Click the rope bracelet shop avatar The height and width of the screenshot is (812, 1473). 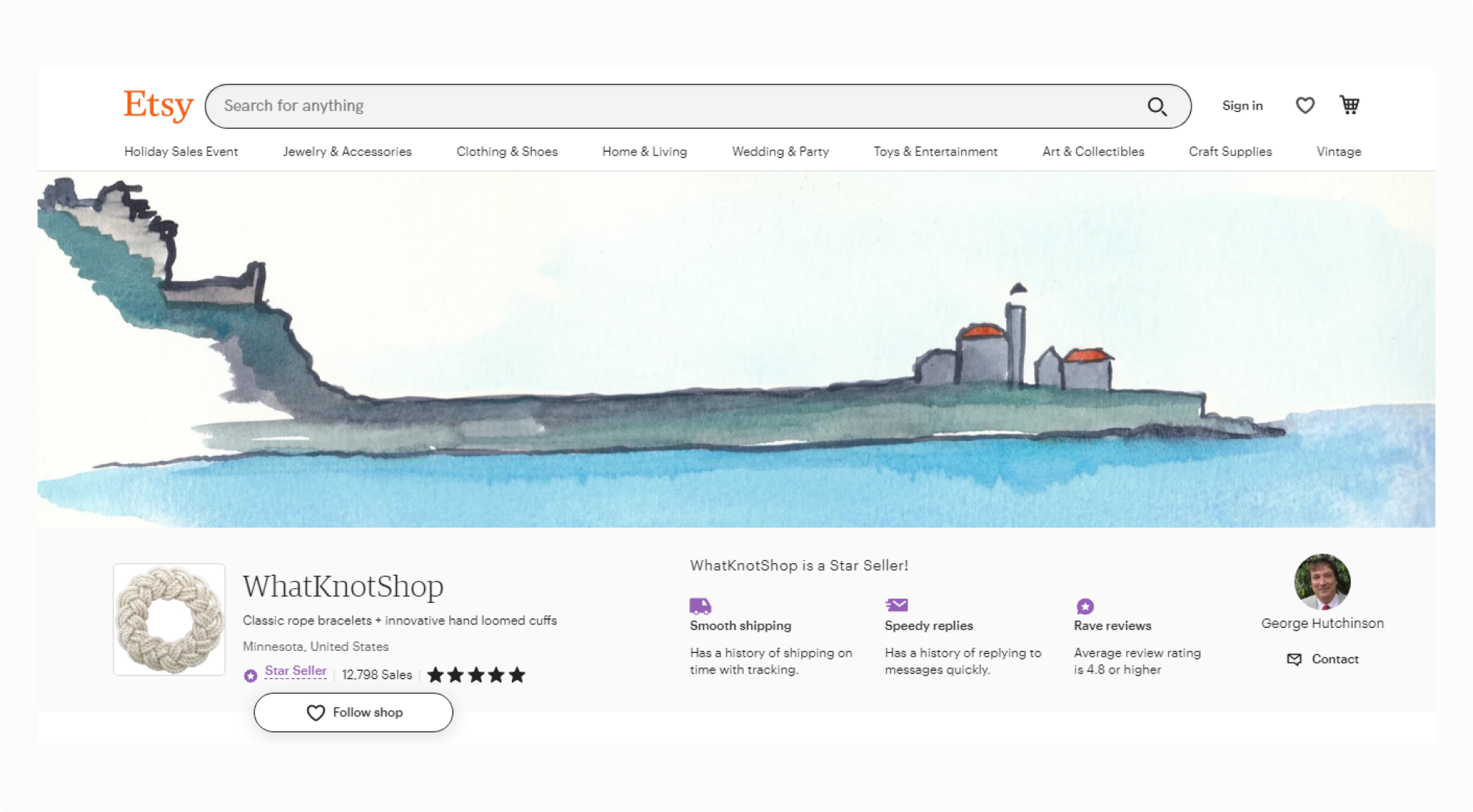169,619
